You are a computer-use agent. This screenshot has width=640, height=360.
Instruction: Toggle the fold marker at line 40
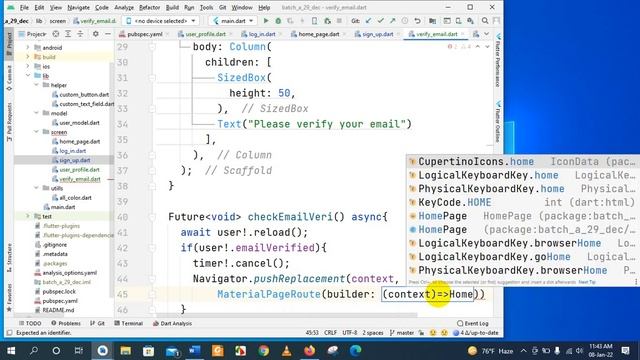[x=152, y=217]
